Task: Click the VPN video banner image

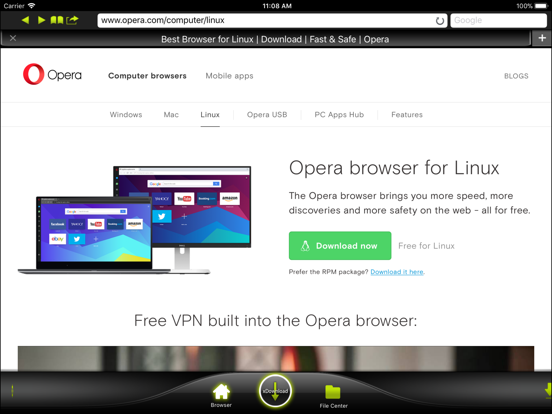Action: pos(276,358)
